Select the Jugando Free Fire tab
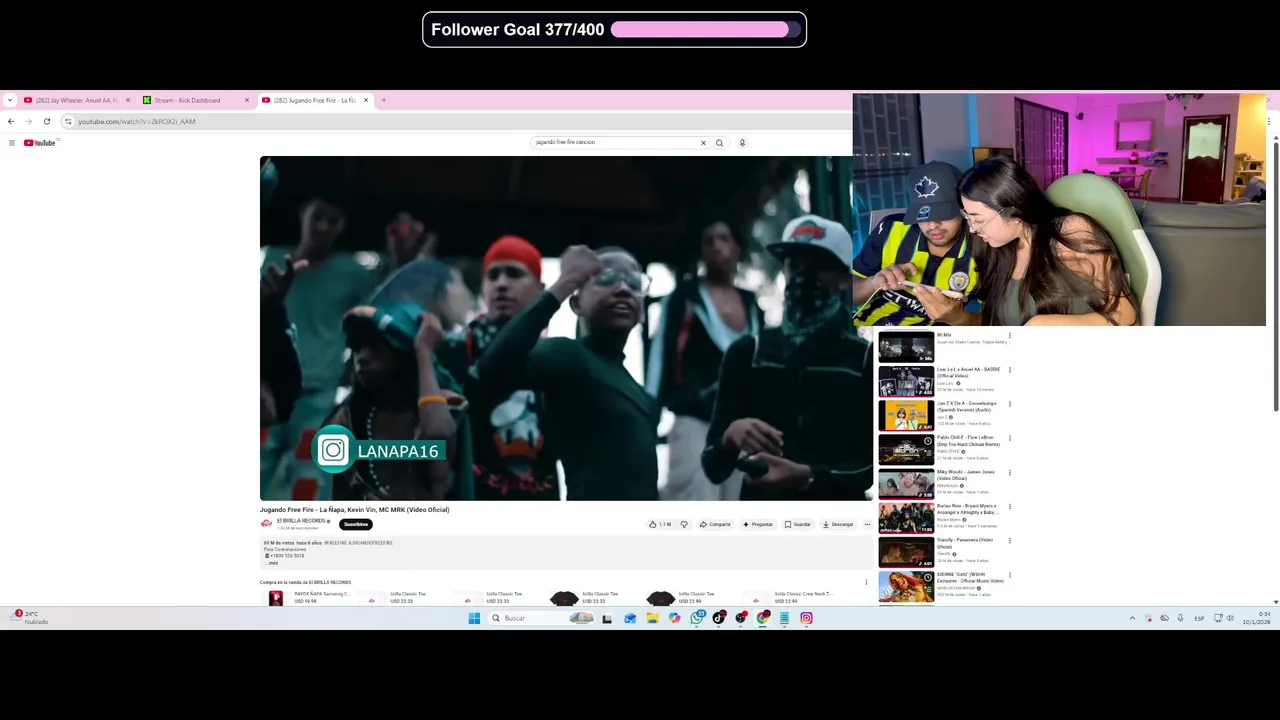Viewport: 1280px width, 720px height. (315, 100)
